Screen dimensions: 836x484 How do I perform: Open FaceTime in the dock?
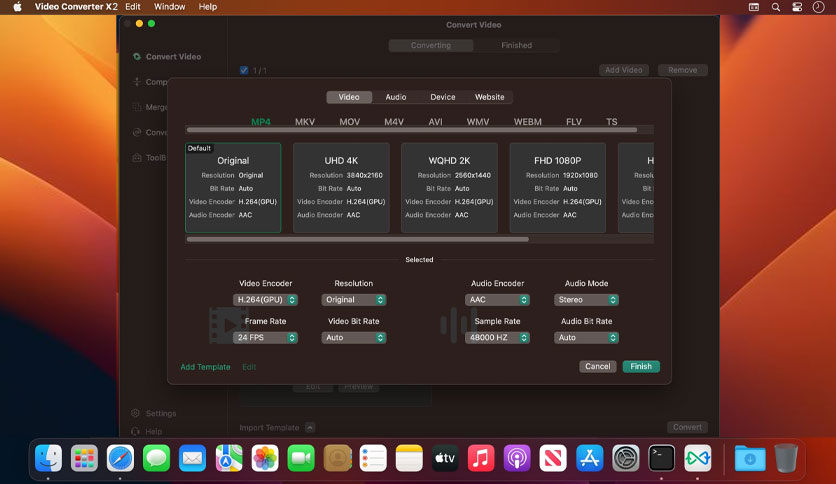(301, 458)
